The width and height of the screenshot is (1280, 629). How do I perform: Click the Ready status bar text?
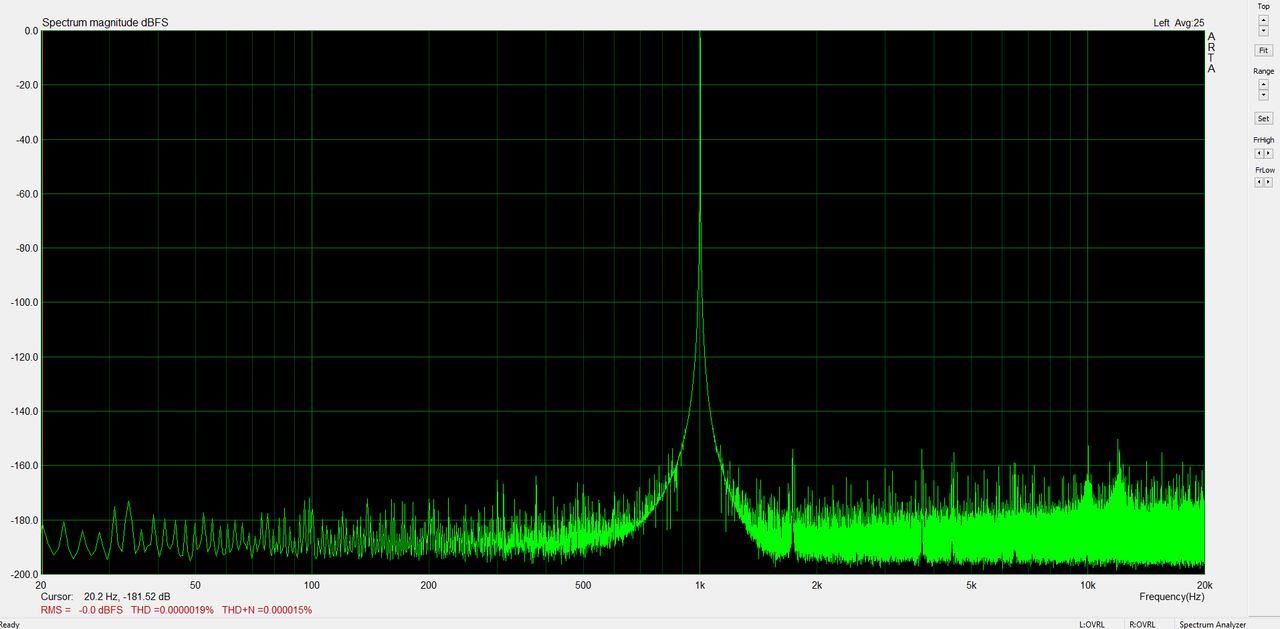tap(10, 624)
